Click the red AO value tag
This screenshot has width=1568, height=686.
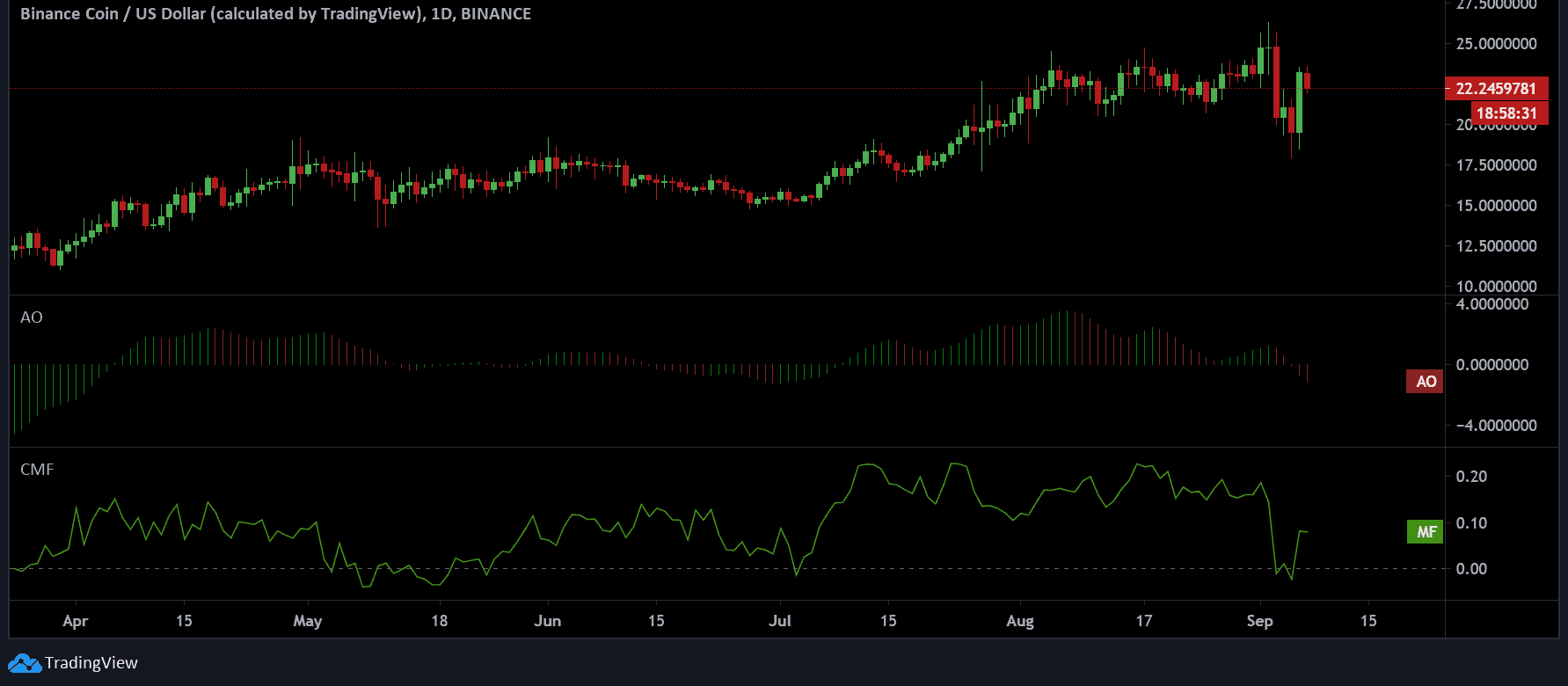click(1425, 381)
